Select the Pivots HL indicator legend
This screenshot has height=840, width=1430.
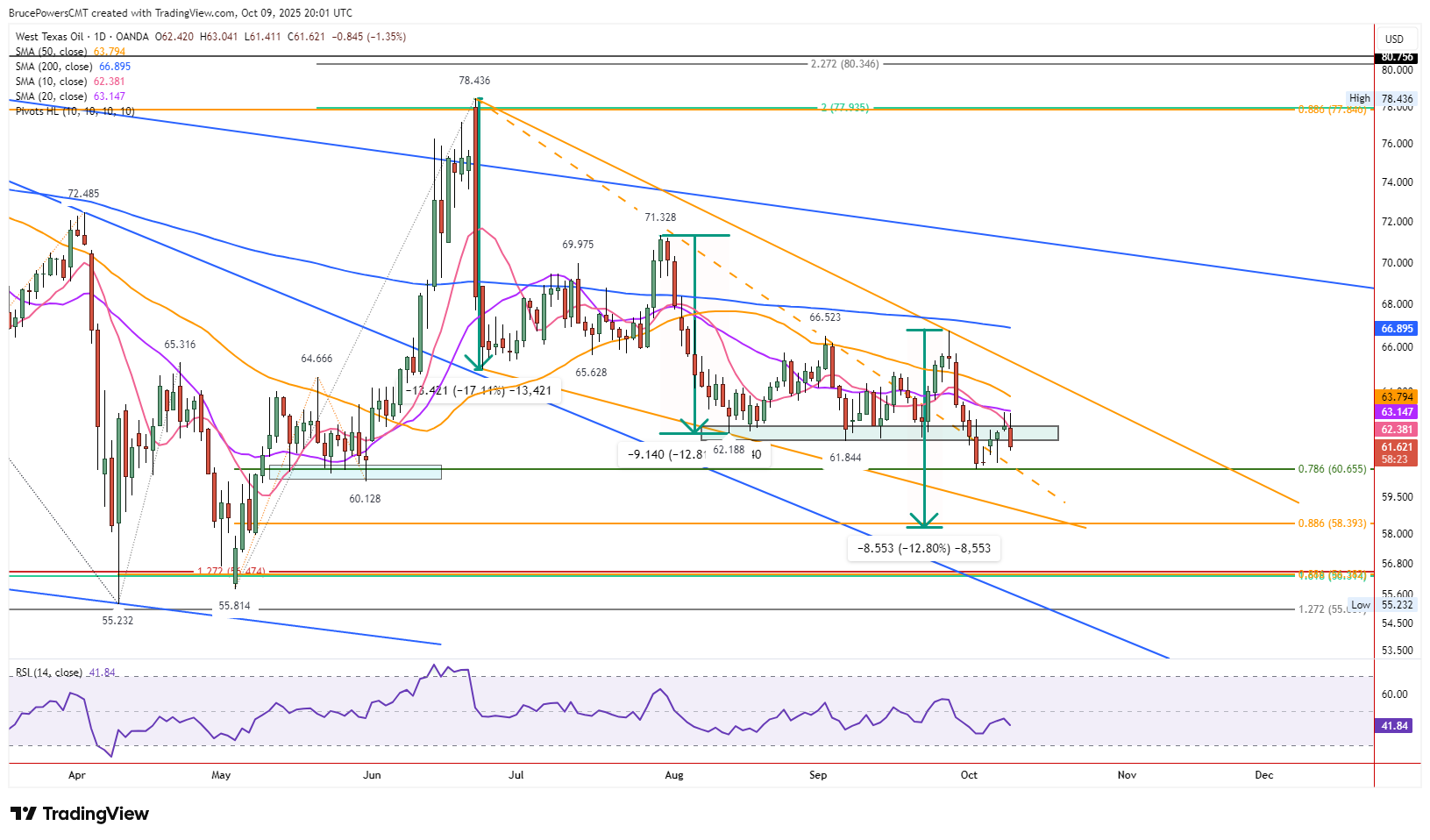click(x=75, y=111)
